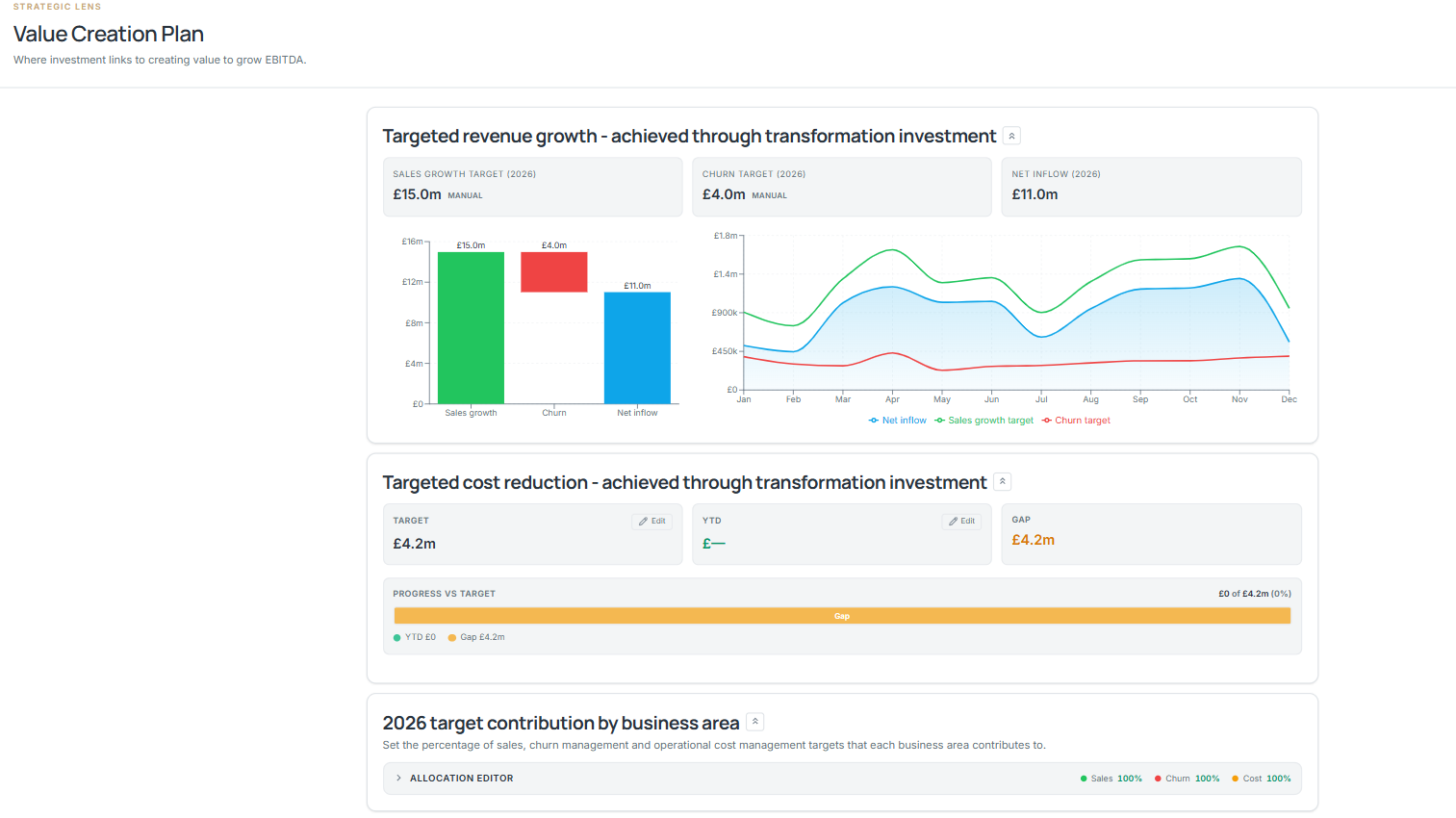Viewport: 1456px width, 818px height.
Task: Click the Apr label on the chart axis
Action: click(x=892, y=399)
